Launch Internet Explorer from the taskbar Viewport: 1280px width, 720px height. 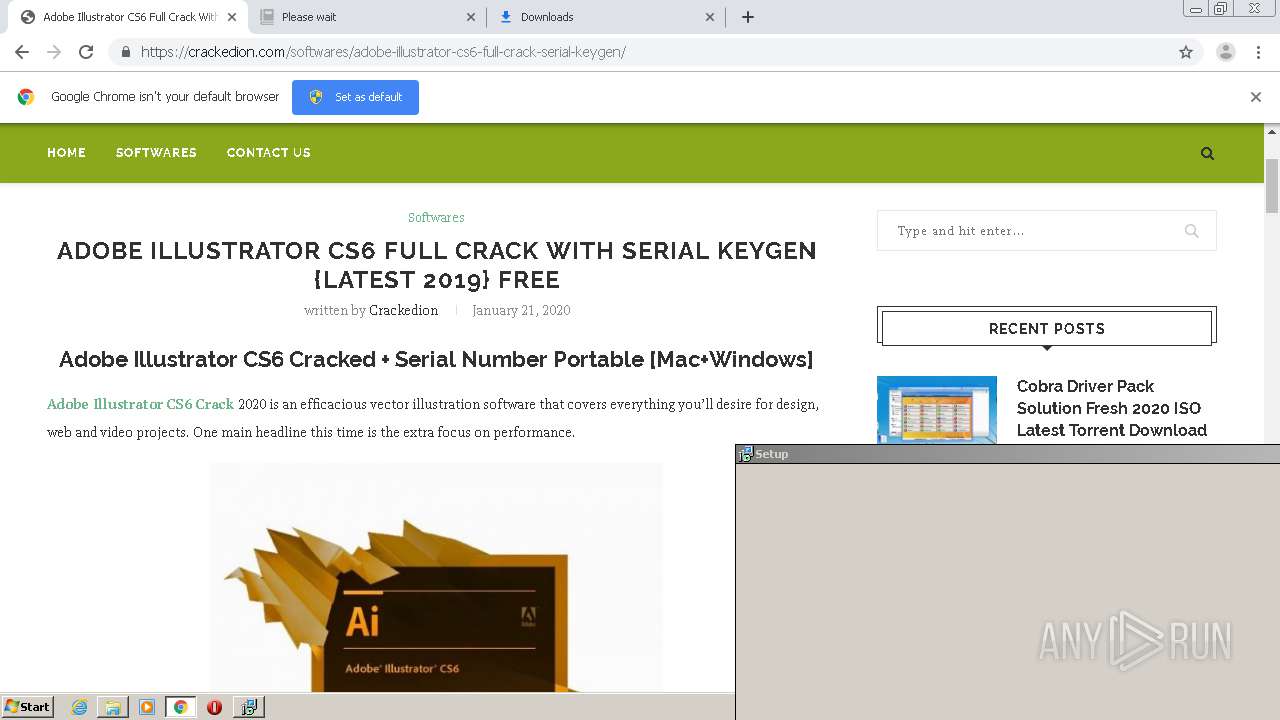click(79, 707)
